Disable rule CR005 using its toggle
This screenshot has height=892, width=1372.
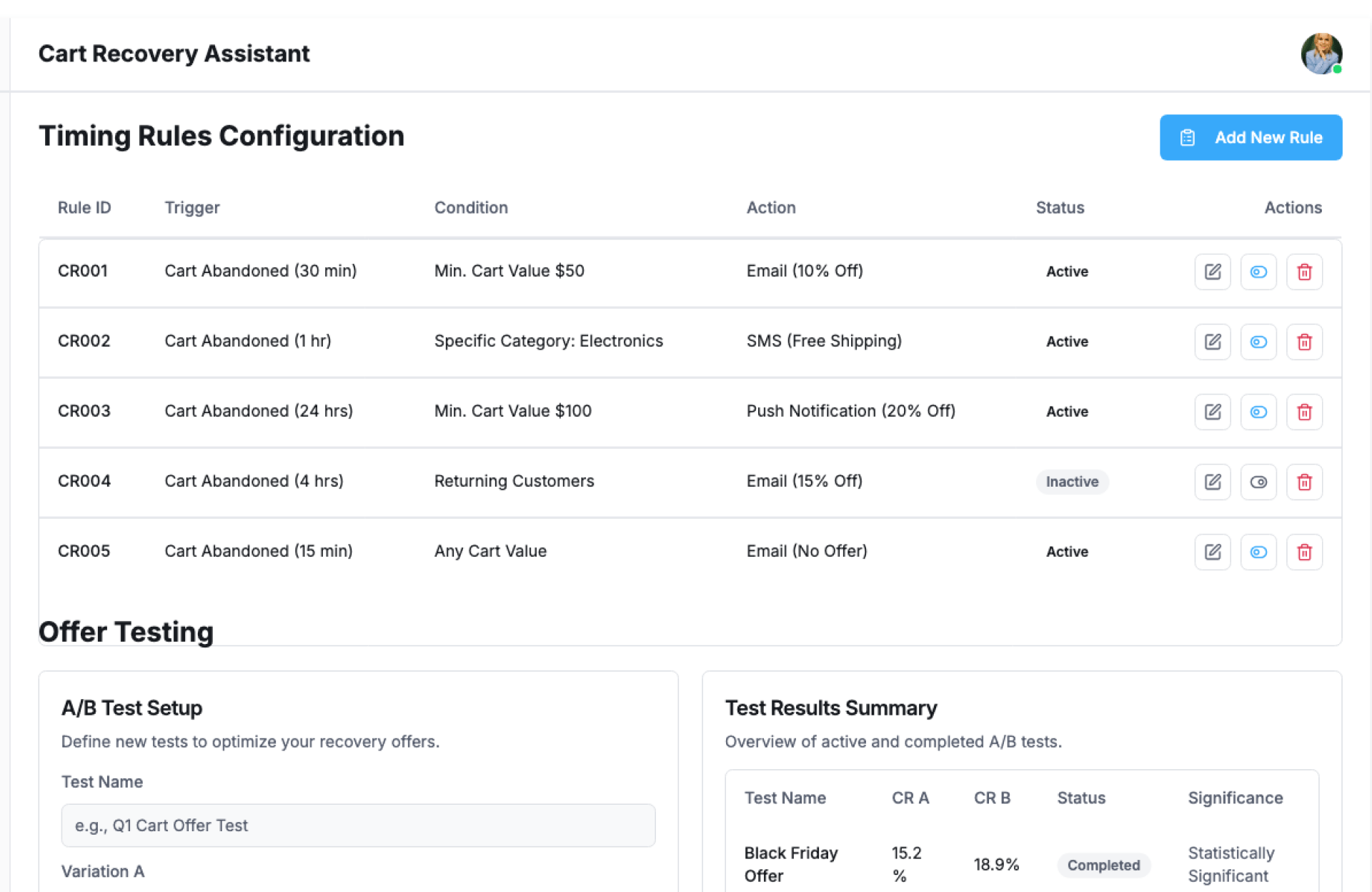pyautogui.click(x=1258, y=552)
